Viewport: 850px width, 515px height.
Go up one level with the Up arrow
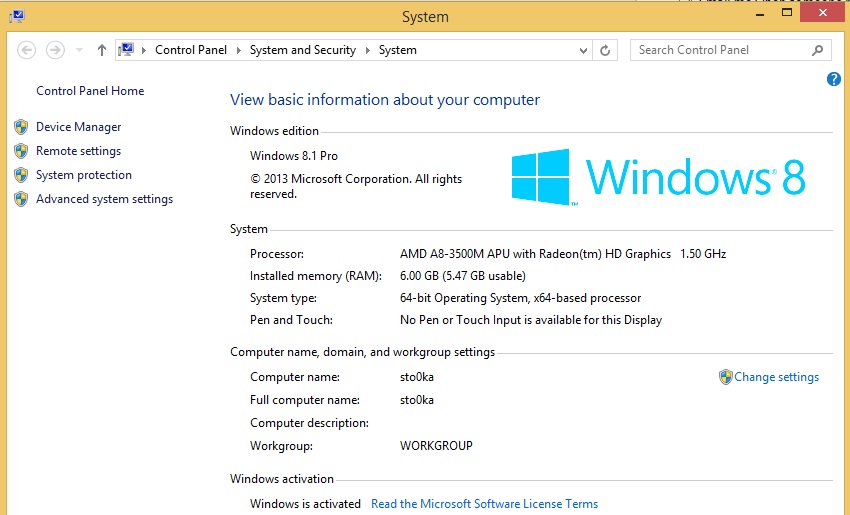(x=102, y=50)
